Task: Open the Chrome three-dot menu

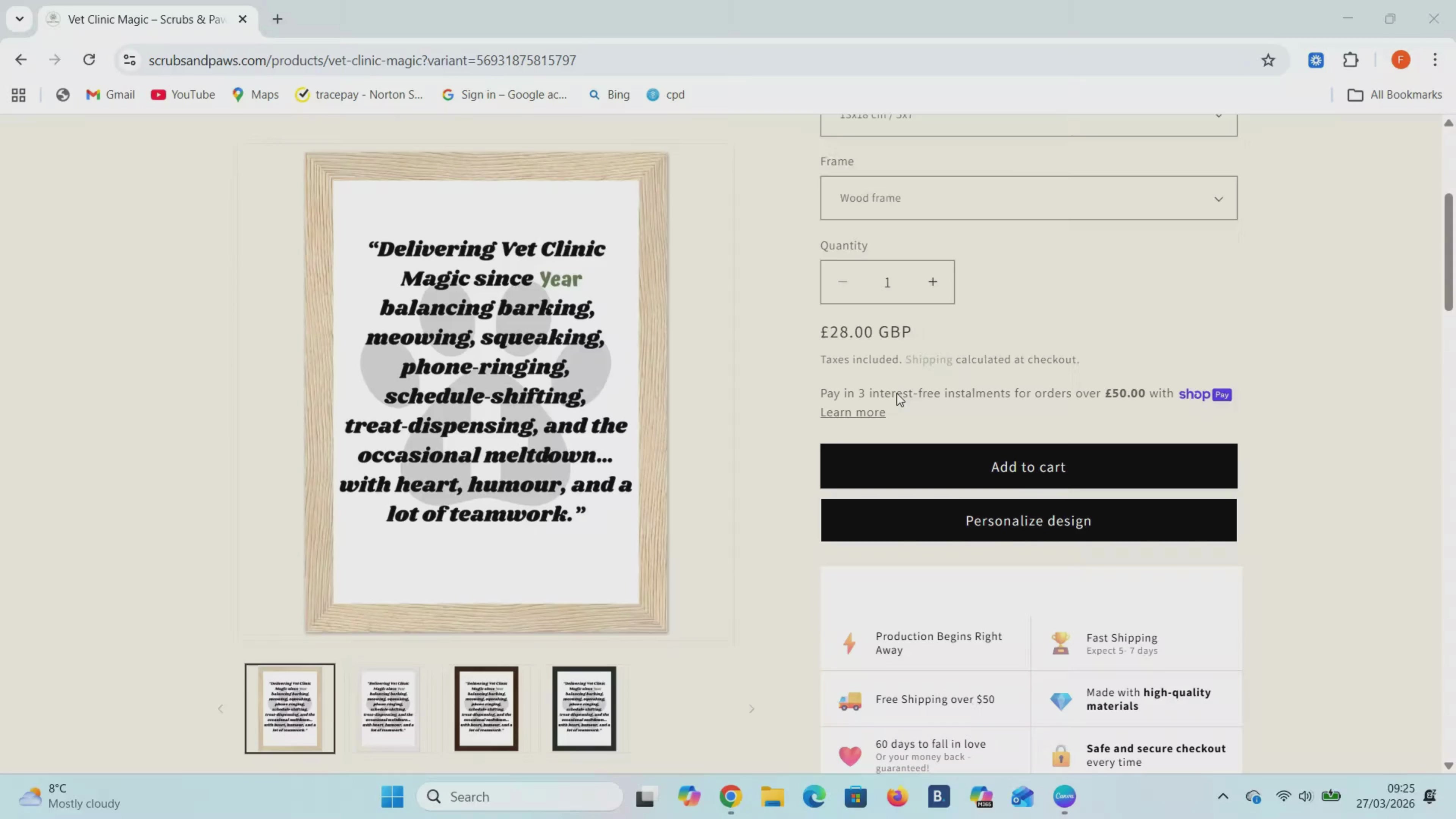Action: [1434, 60]
